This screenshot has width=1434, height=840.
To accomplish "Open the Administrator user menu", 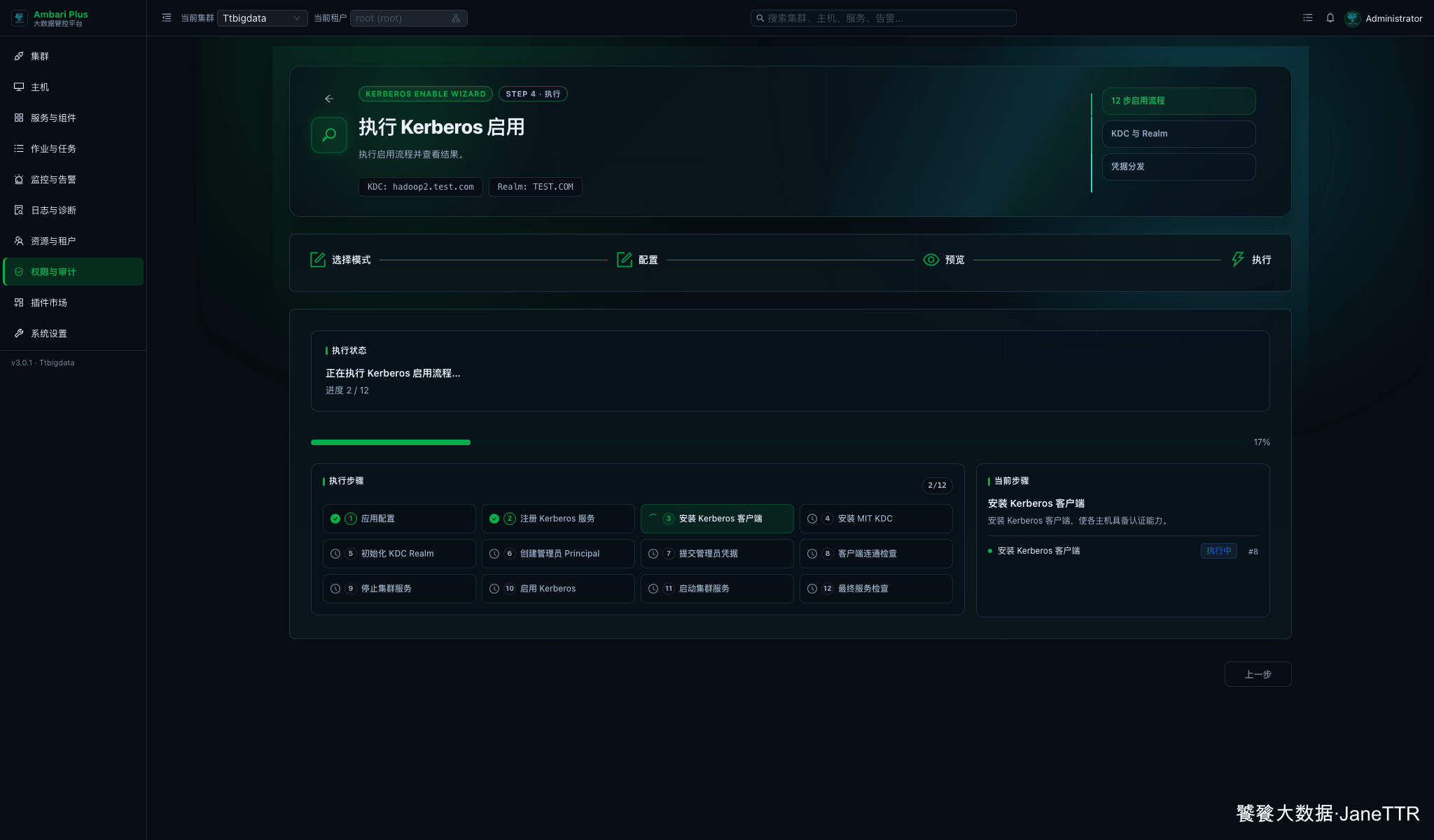I will click(1393, 19).
